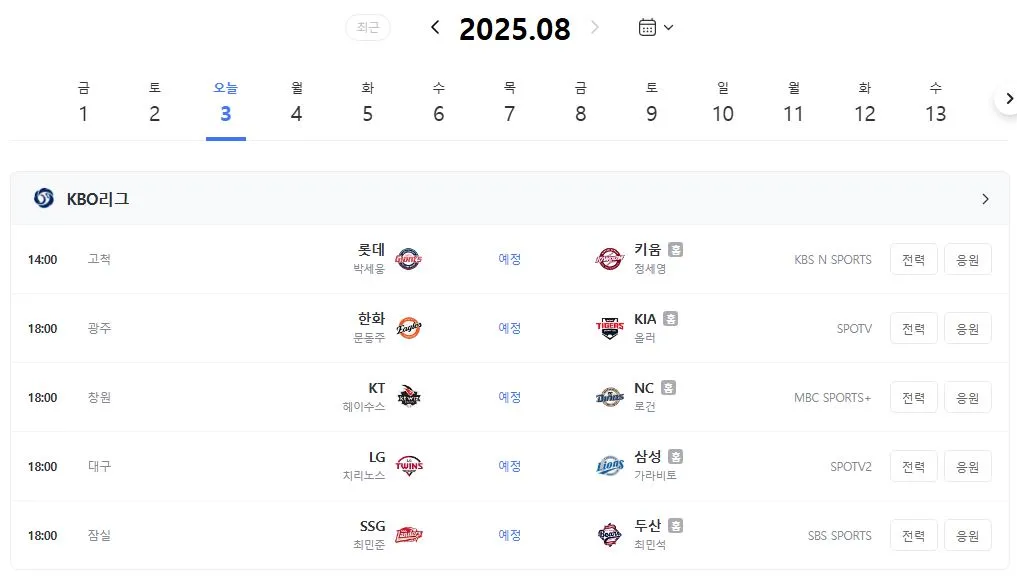
Task: Click the KBO league emblem icon
Action: [43, 198]
